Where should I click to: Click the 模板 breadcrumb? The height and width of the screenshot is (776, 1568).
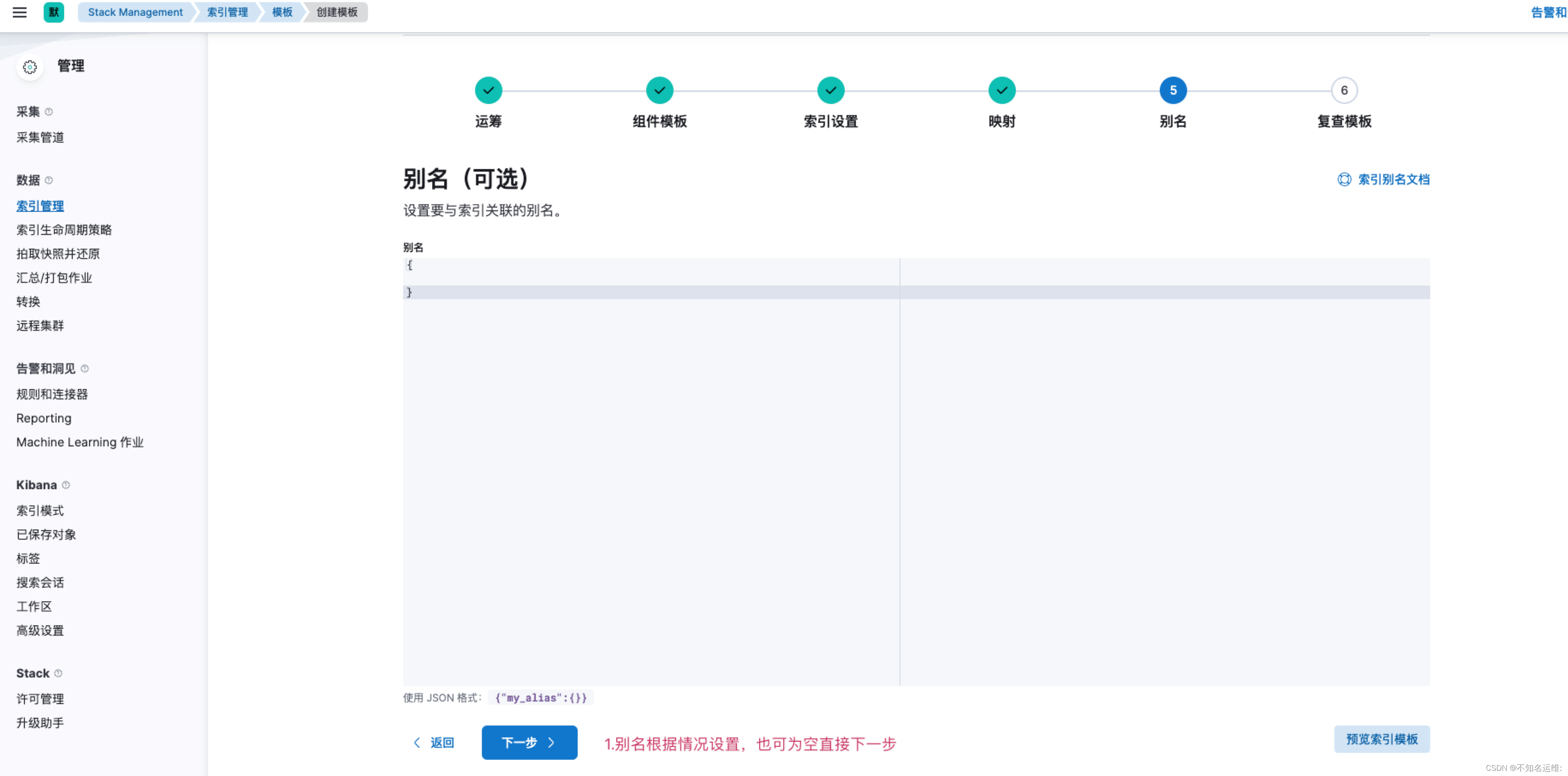point(282,12)
